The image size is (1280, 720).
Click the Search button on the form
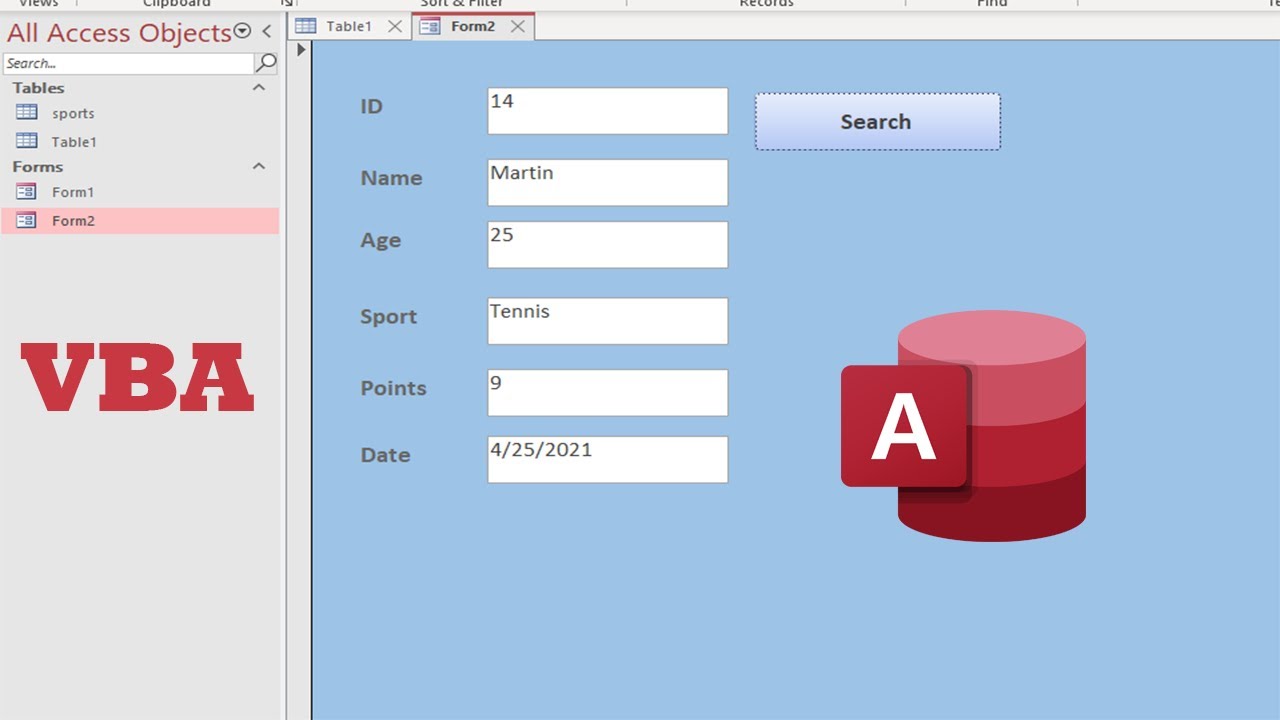coord(877,122)
